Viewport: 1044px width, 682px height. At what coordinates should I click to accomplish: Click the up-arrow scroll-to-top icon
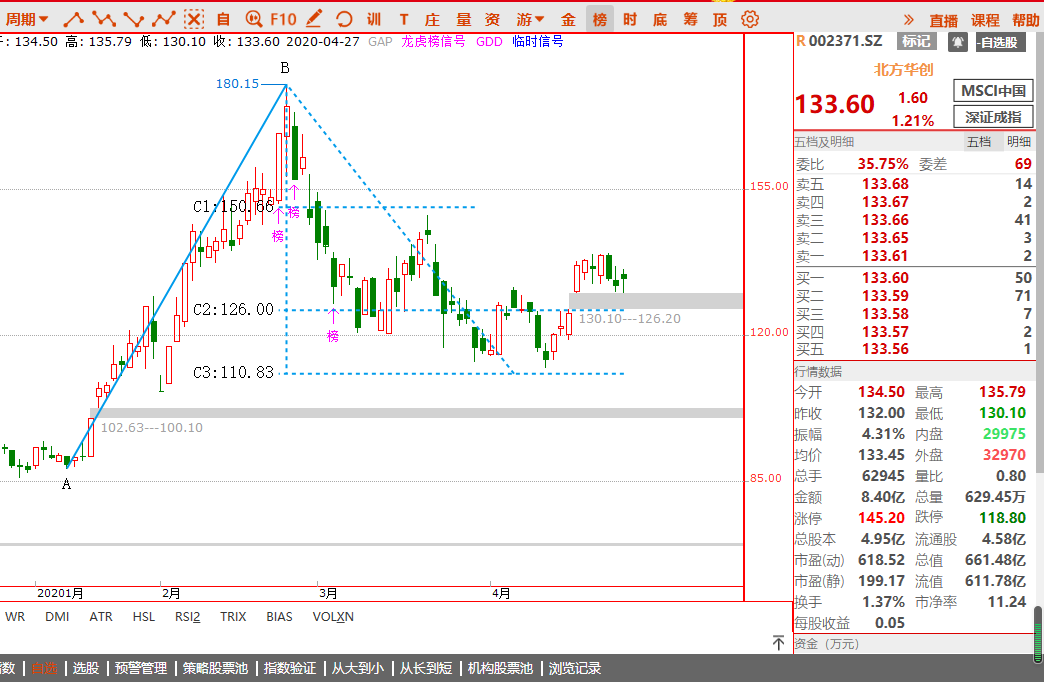pyautogui.click(x=778, y=643)
